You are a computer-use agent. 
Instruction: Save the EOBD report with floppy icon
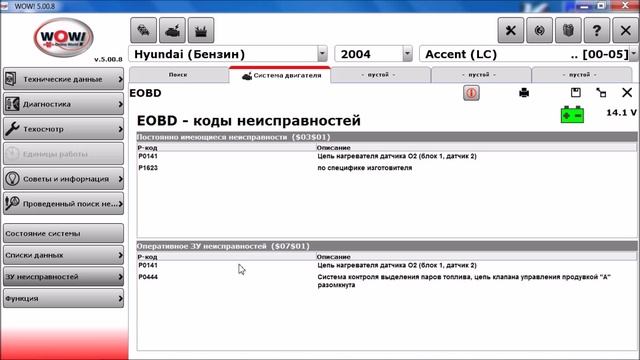click(576, 93)
